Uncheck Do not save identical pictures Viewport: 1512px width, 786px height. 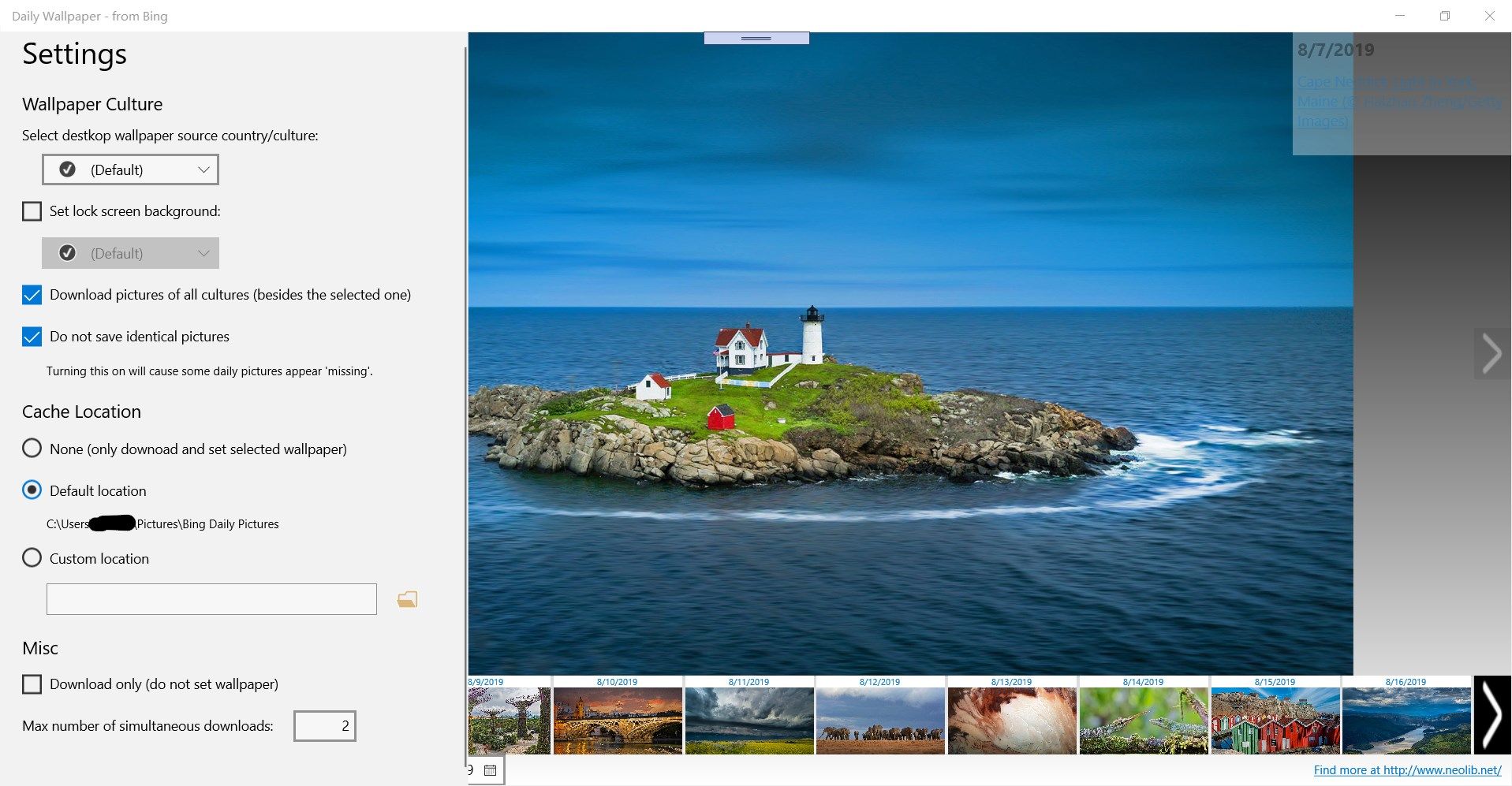point(32,337)
